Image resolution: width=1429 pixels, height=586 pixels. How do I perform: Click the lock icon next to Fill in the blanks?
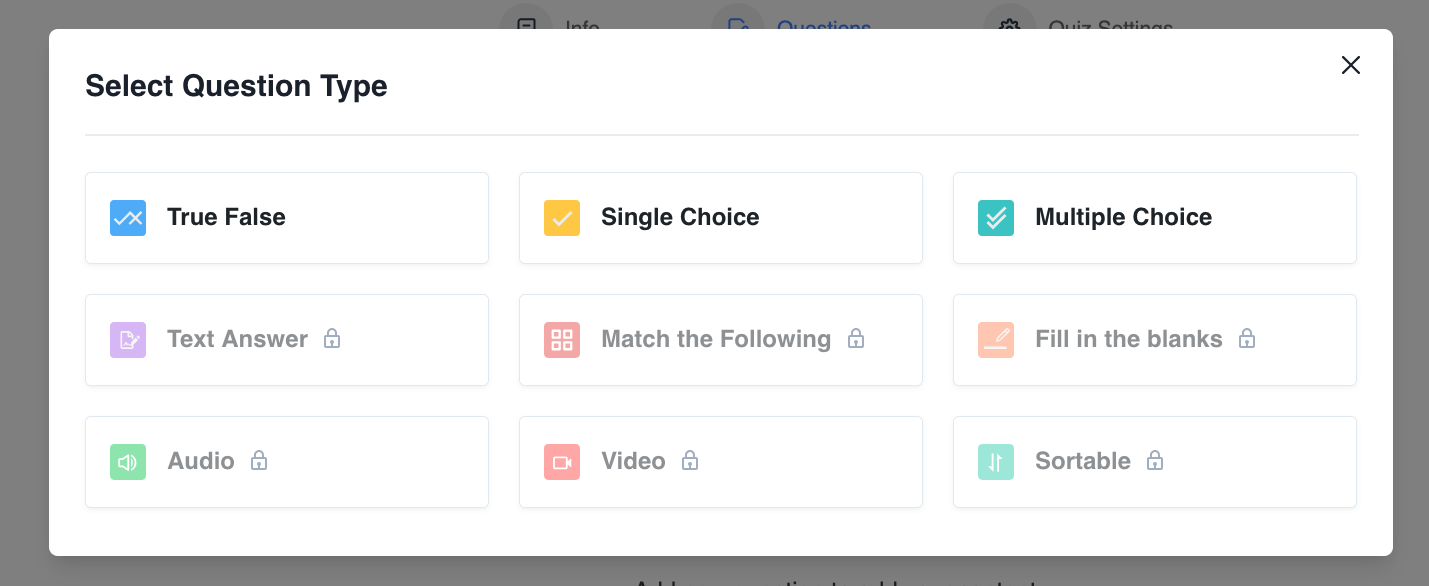click(x=1247, y=339)
